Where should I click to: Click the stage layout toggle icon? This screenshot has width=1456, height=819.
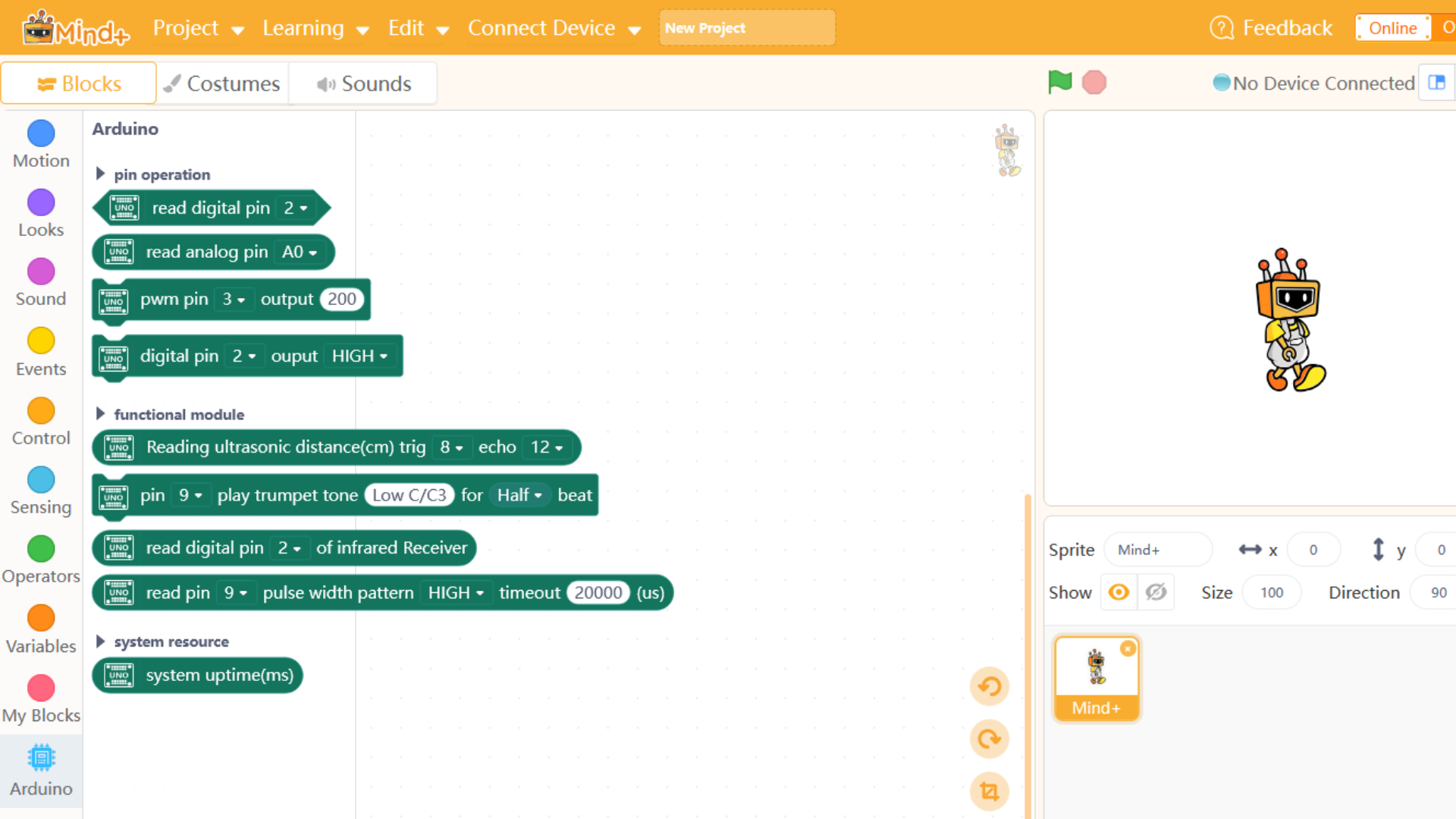pos(1436,83)
